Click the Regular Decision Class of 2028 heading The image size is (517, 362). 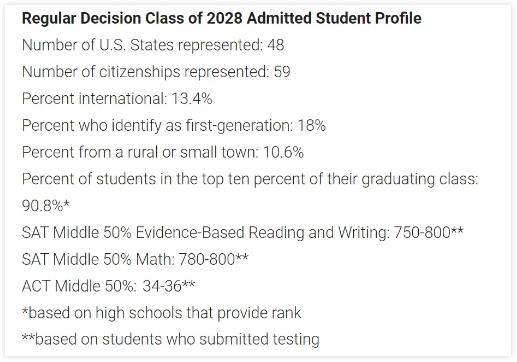222,18
